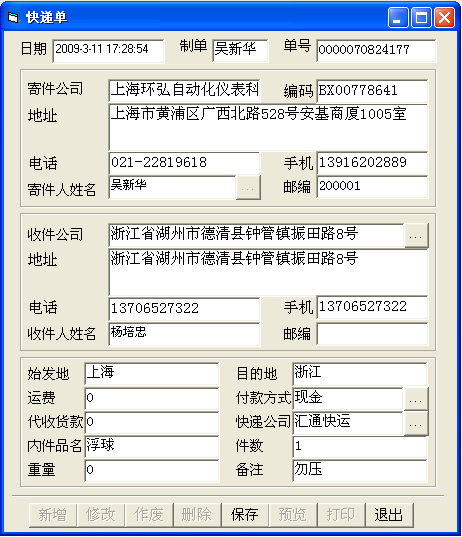This screenshot has width=462, height=537.
Task: Focus the 寄件公司 name field
Action: [x=184, y=91]
